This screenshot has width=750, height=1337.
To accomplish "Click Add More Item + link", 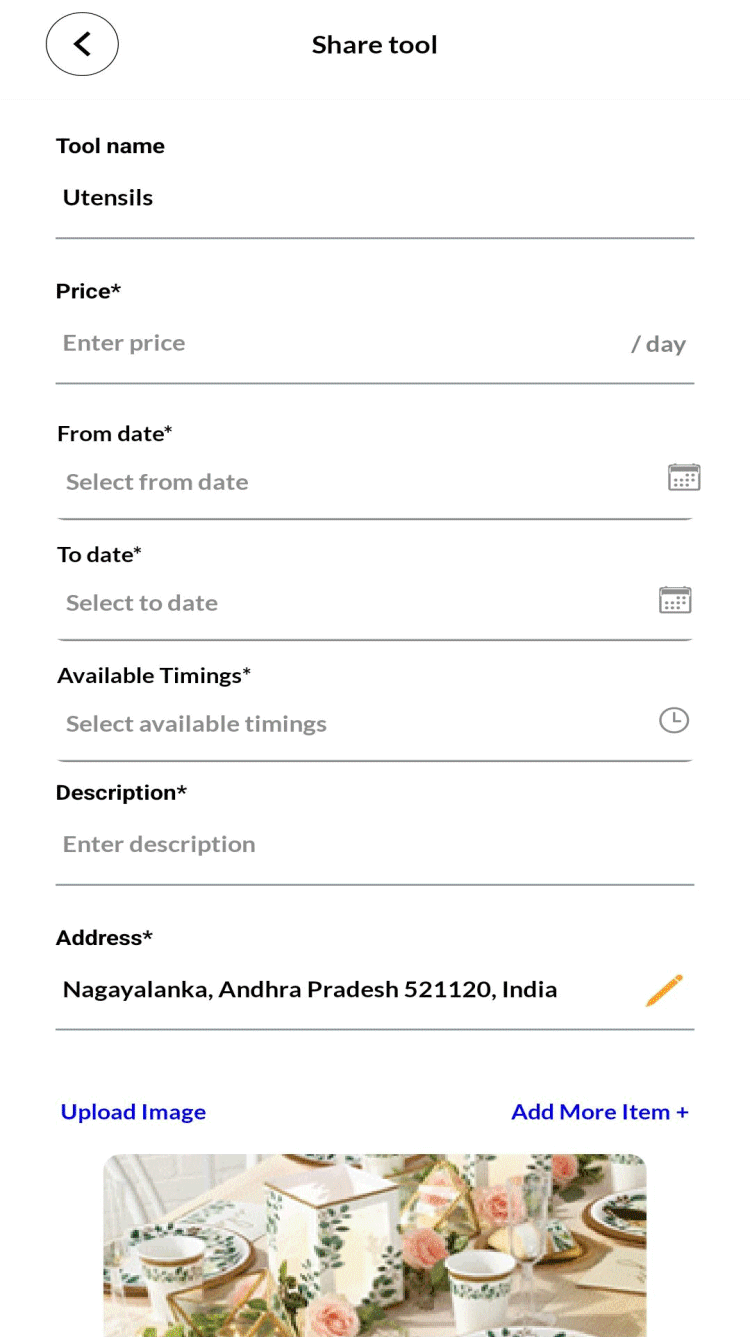I will click(600, 1112).
